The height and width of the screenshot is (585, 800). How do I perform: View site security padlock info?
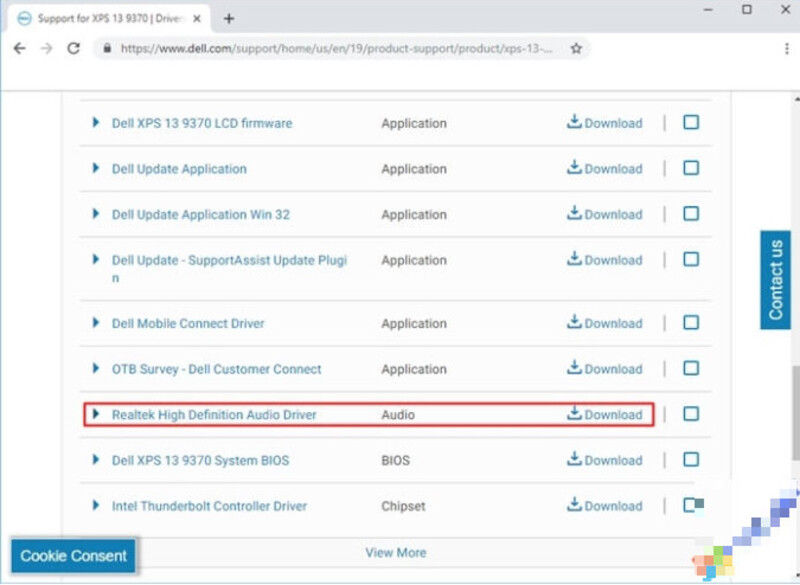pos(107,48)
